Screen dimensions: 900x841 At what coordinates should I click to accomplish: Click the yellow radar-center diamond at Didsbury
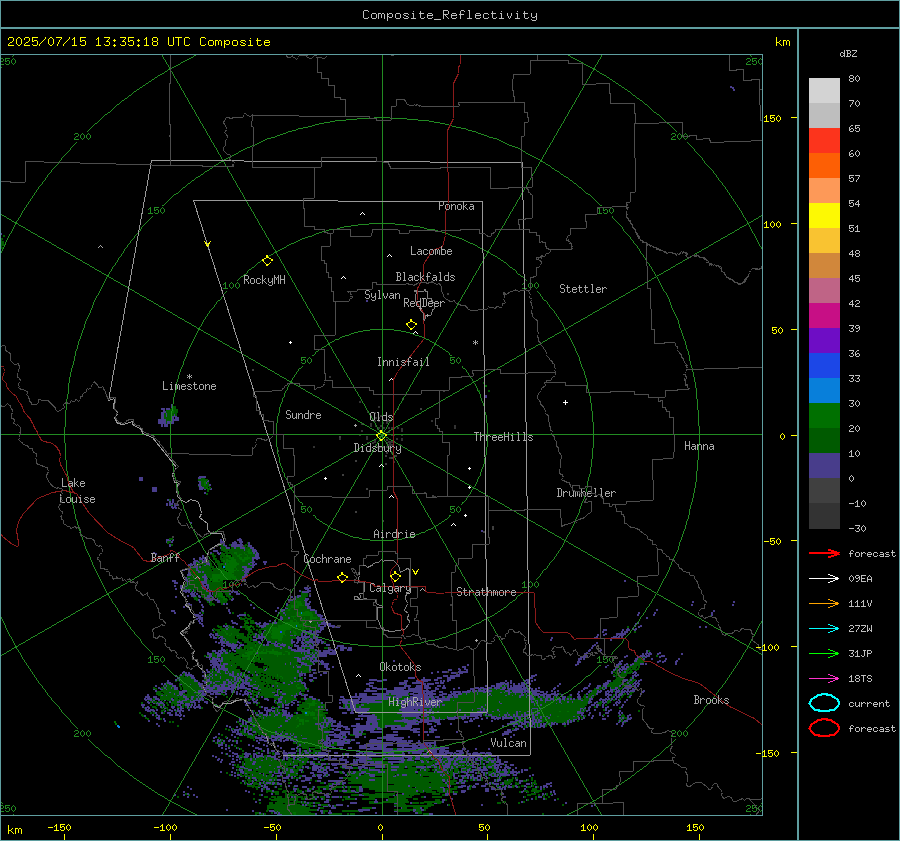381,436
